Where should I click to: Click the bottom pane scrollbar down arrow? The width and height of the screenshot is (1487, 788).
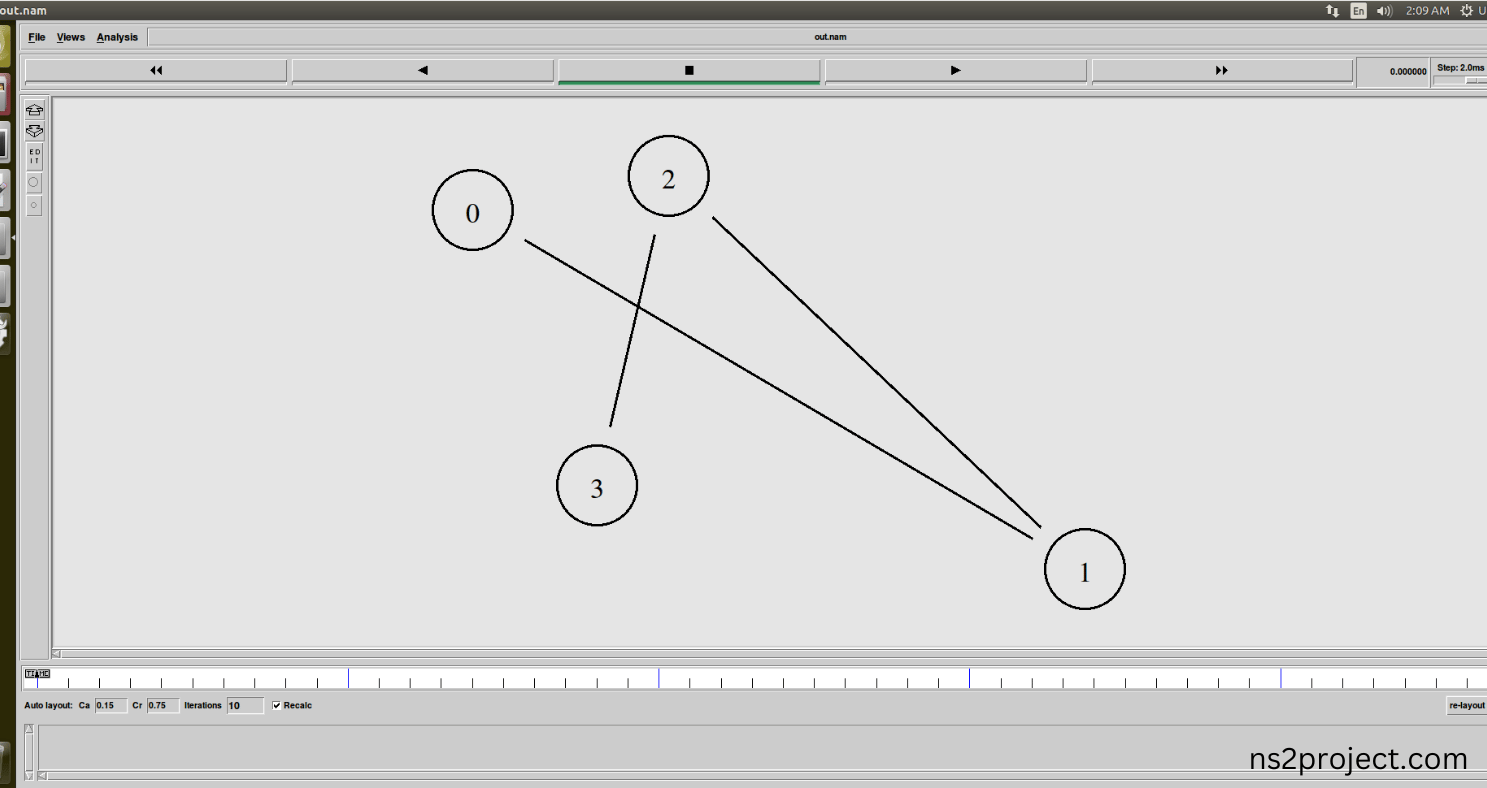pyautogui.click(x=29, y=775)
